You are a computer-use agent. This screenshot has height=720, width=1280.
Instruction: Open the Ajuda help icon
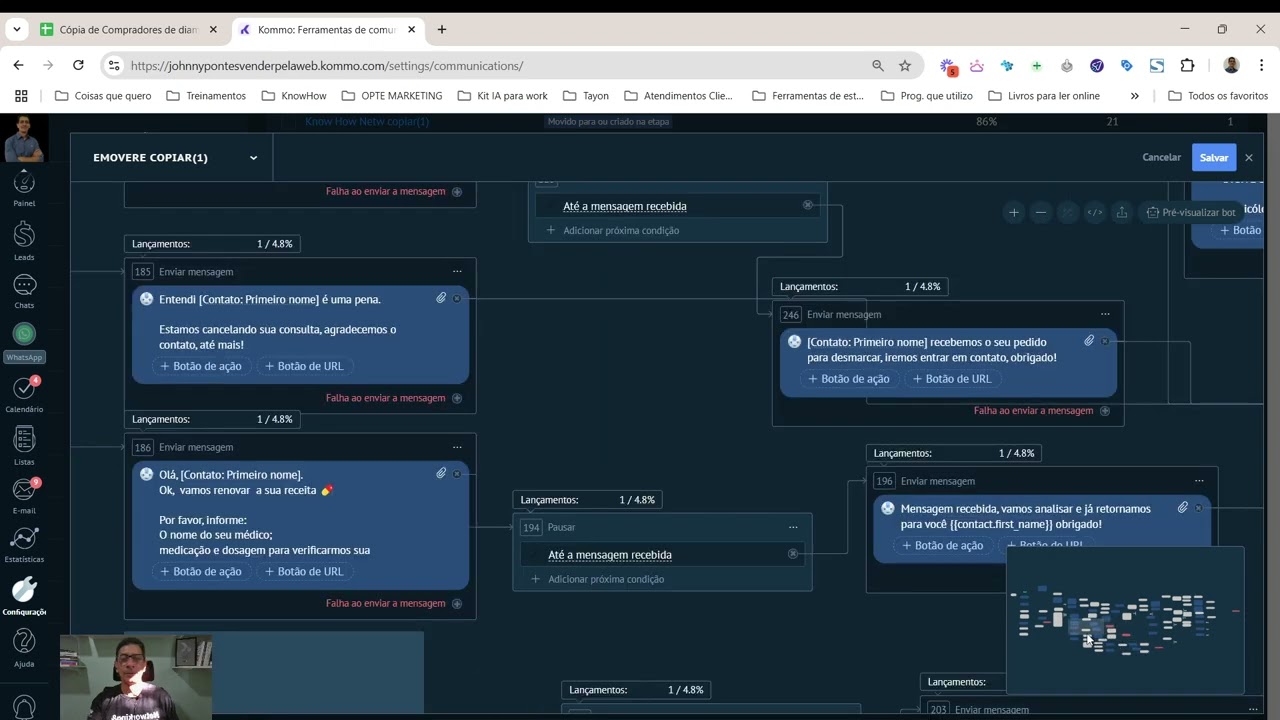(24, 647)
